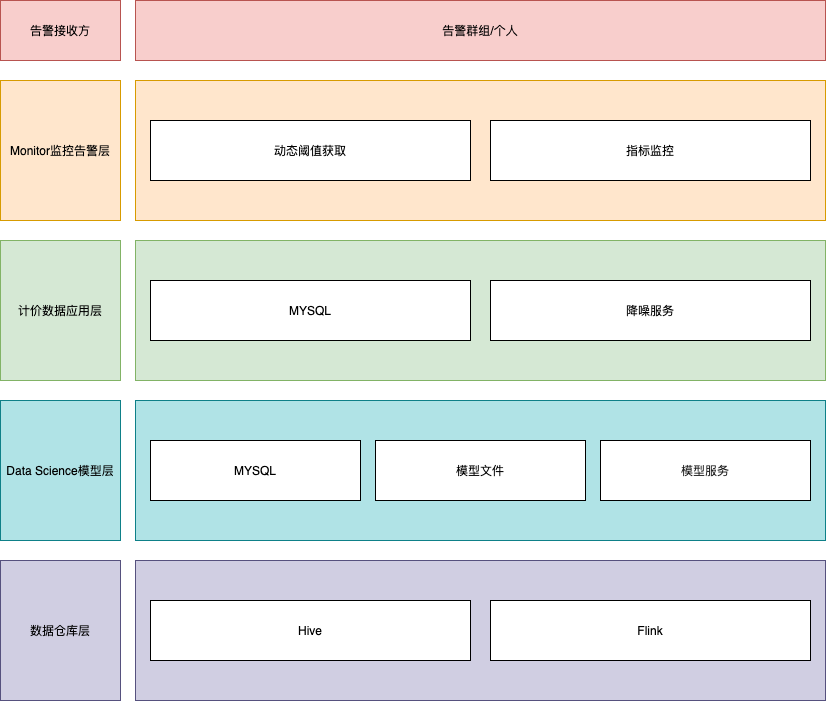Click the MYSQL box in the Data Science模型层 layer
Screen dimensions: 826x701
tap(255, 470)
